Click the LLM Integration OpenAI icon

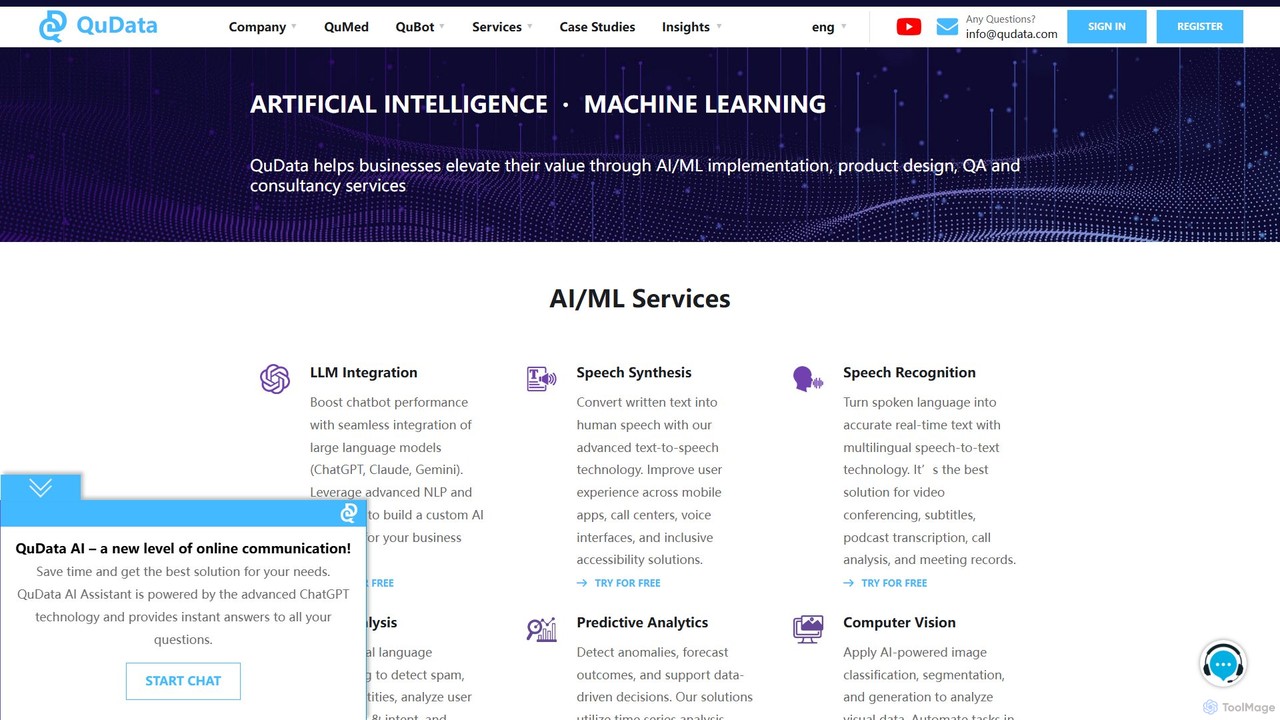275,379
